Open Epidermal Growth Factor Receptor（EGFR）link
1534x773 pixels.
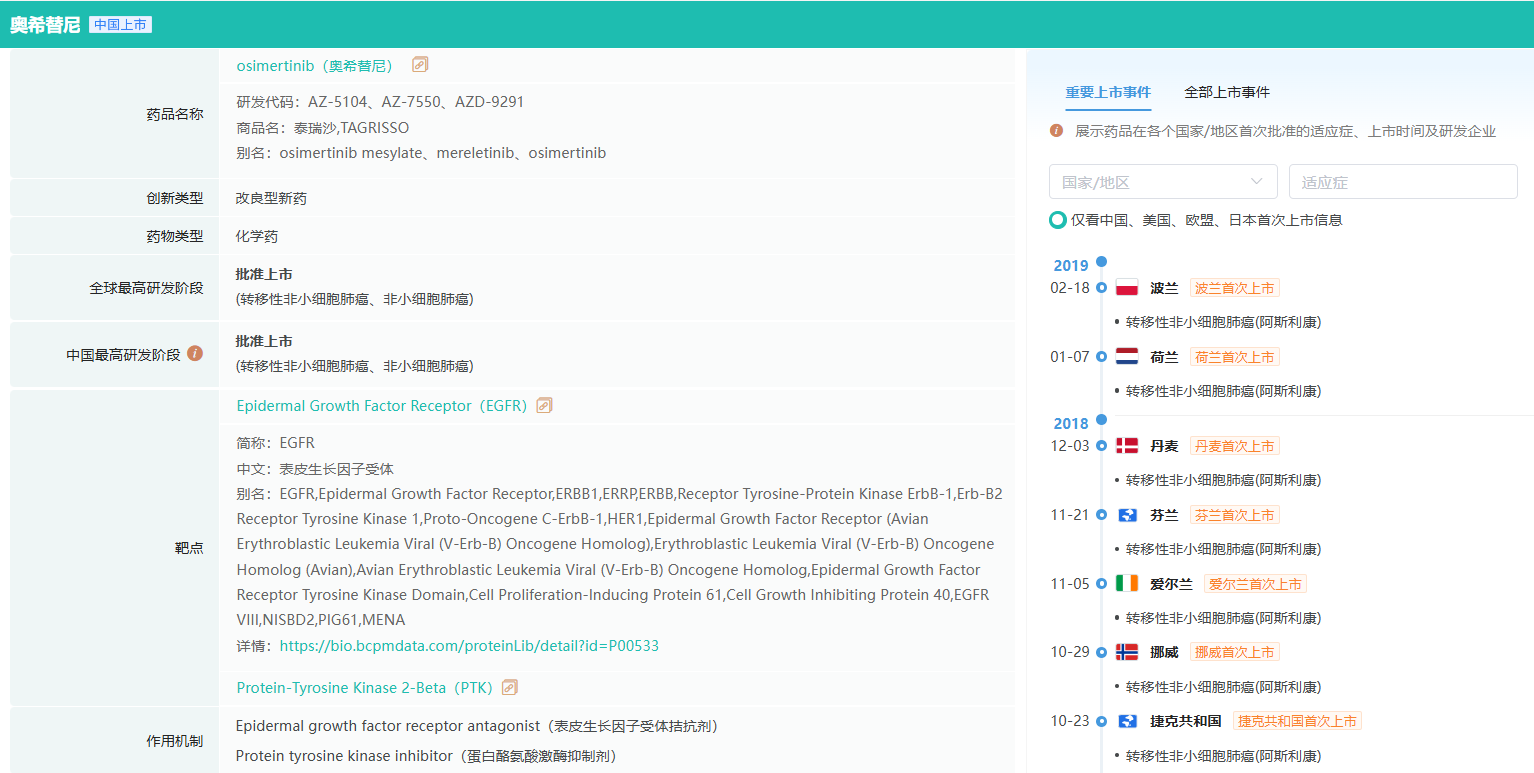(381, 406)
